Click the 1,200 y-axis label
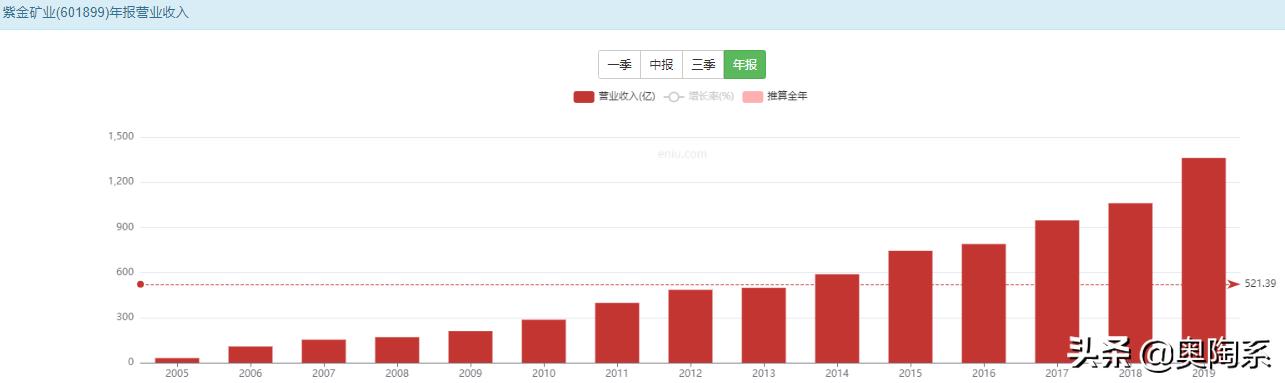This screenshot has width=1285, height=383. coord(121,182)
